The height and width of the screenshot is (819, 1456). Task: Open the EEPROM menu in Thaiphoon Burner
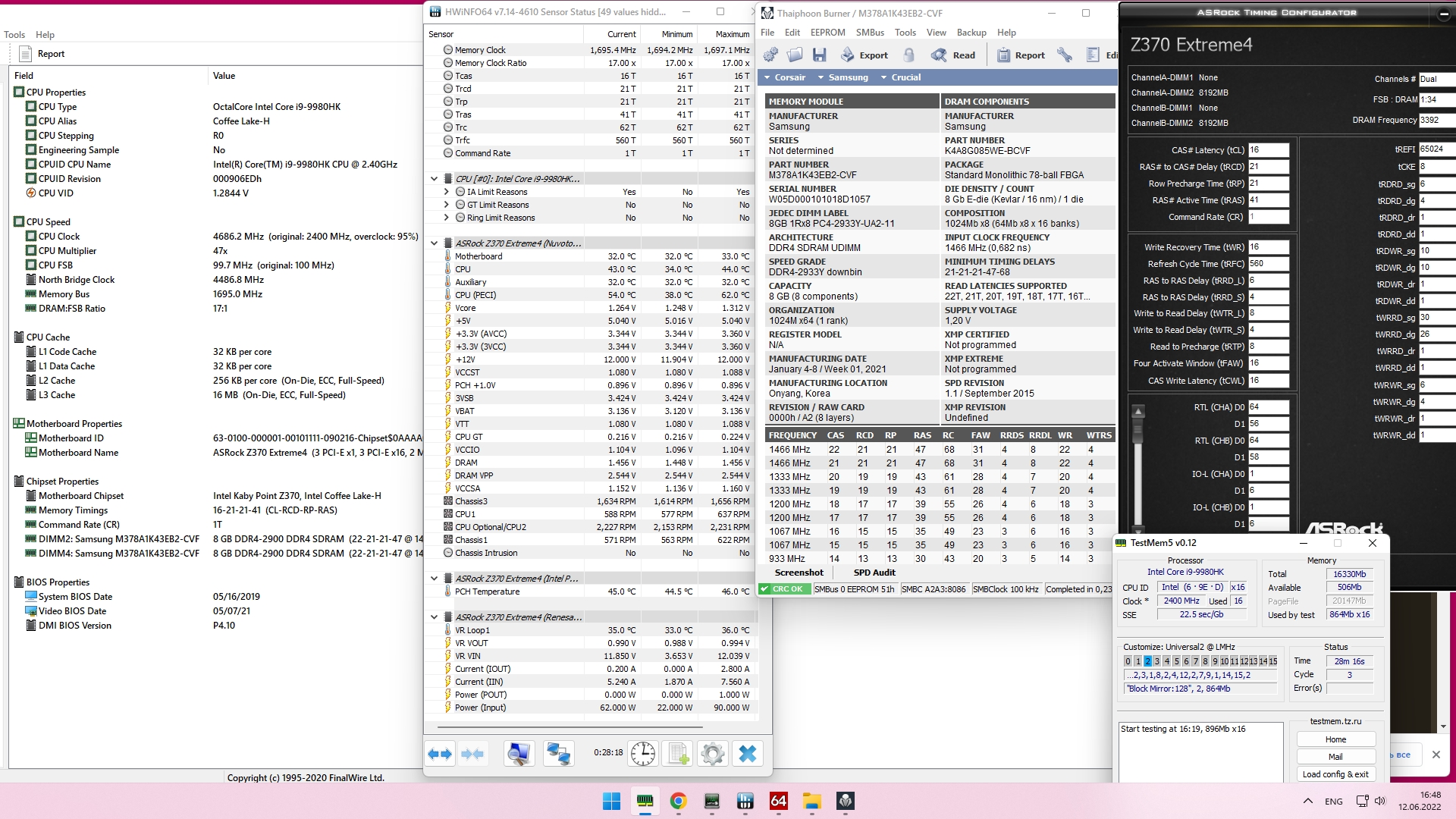point(827,33)
